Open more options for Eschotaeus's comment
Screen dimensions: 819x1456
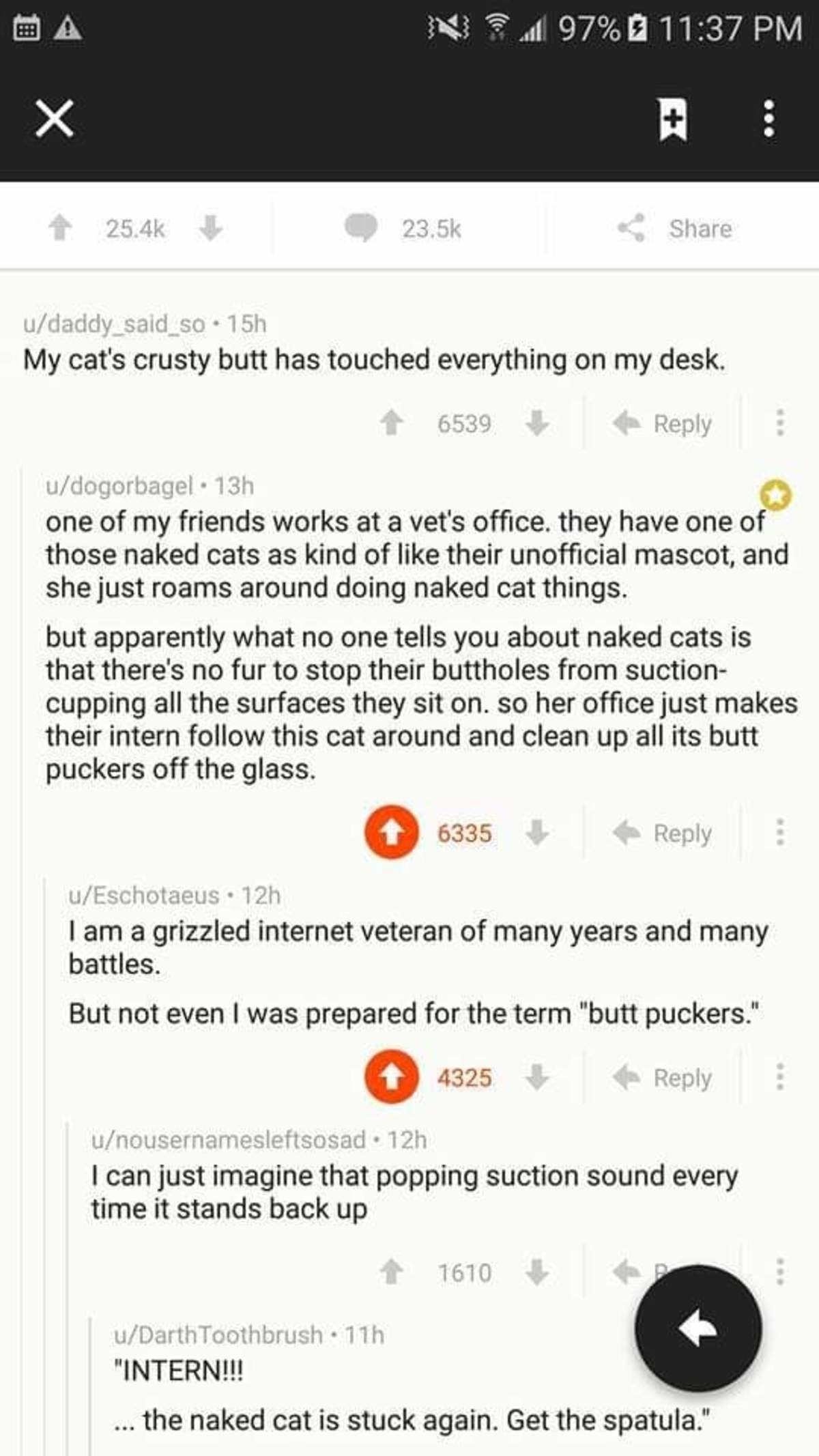tap(779, 1077)
